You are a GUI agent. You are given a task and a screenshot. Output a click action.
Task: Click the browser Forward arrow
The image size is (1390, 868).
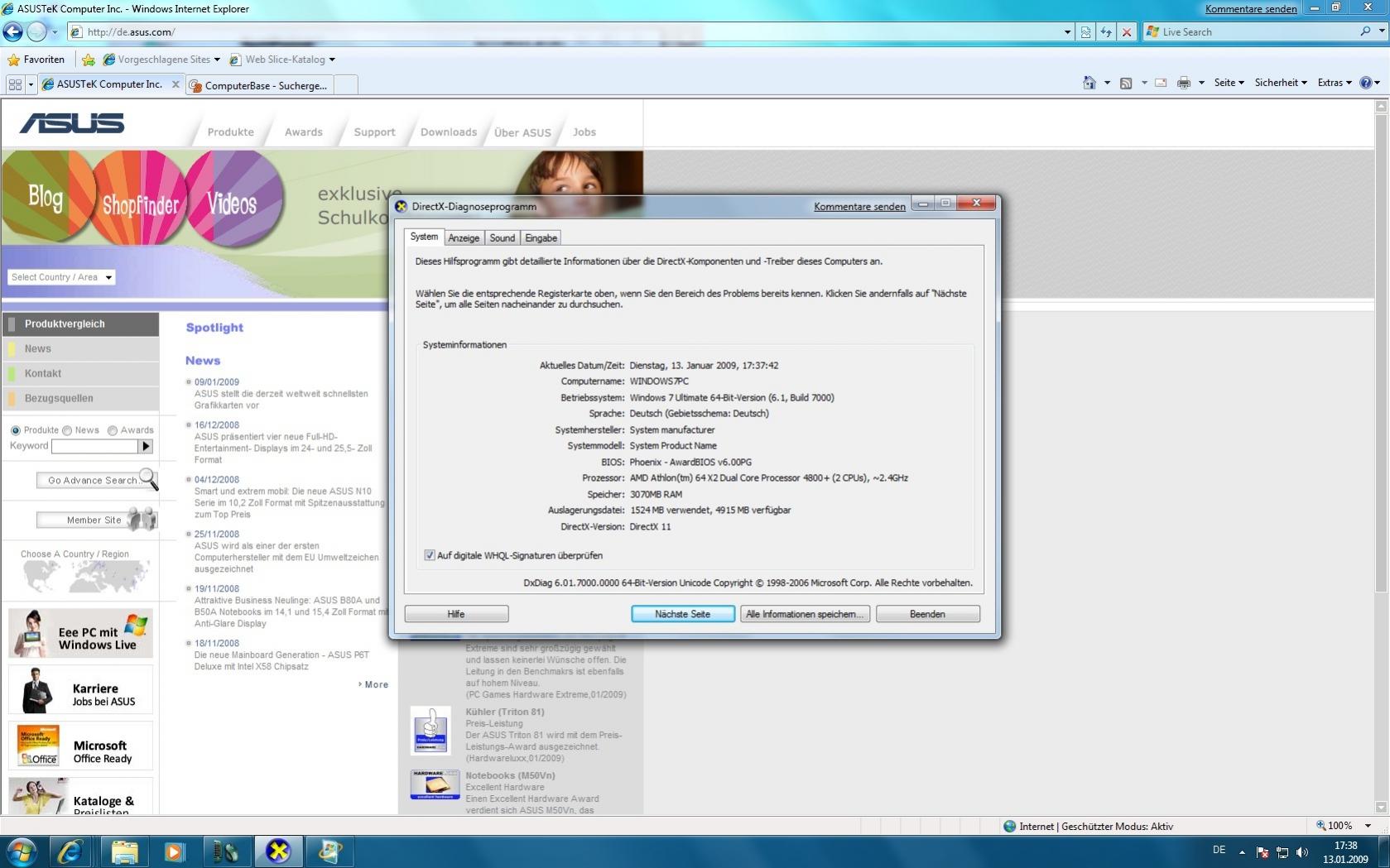[x=36, y=31]
